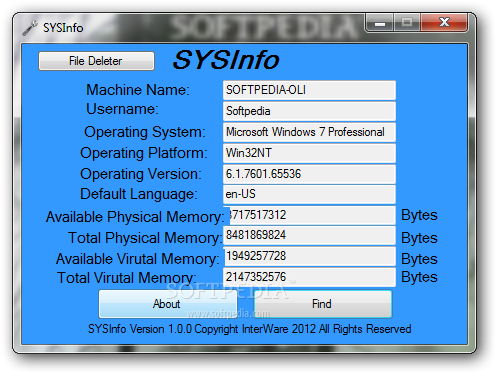This screenshot has height=374, width=497.
Task: Click Bytes label beside Available Virutal Memory
Action: [419, 259]
